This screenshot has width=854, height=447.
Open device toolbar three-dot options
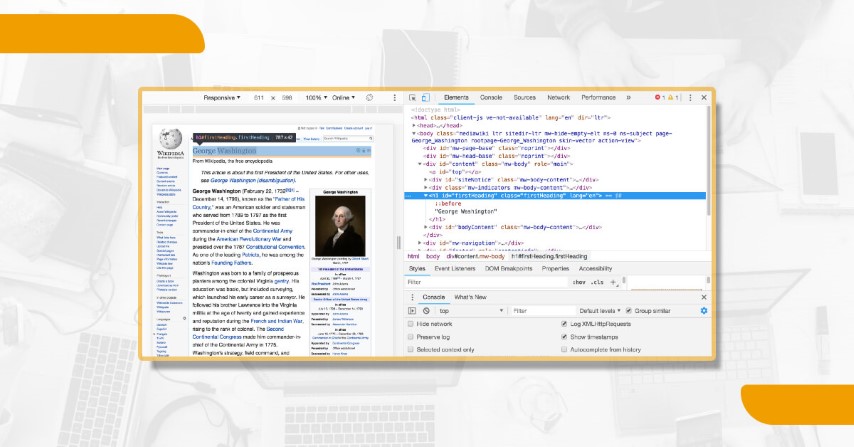(395, 97)
